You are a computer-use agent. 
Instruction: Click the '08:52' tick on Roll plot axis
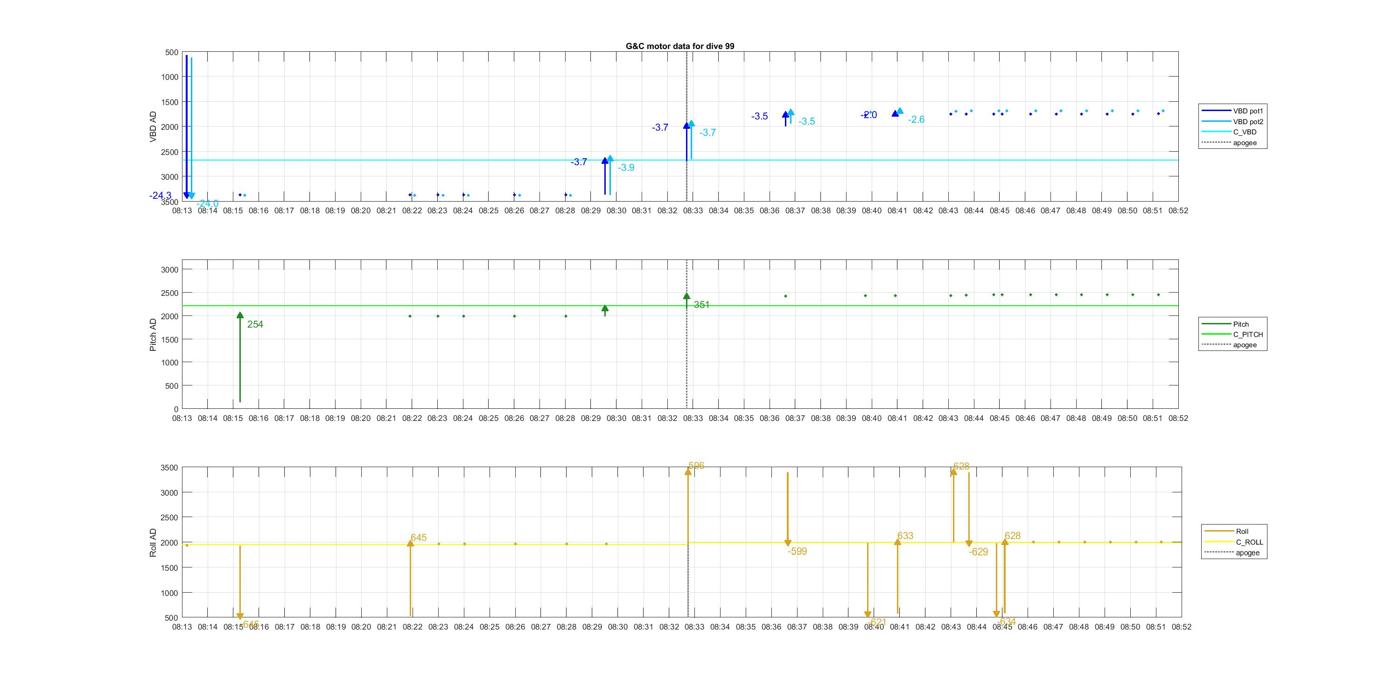tap(1181, 627)
